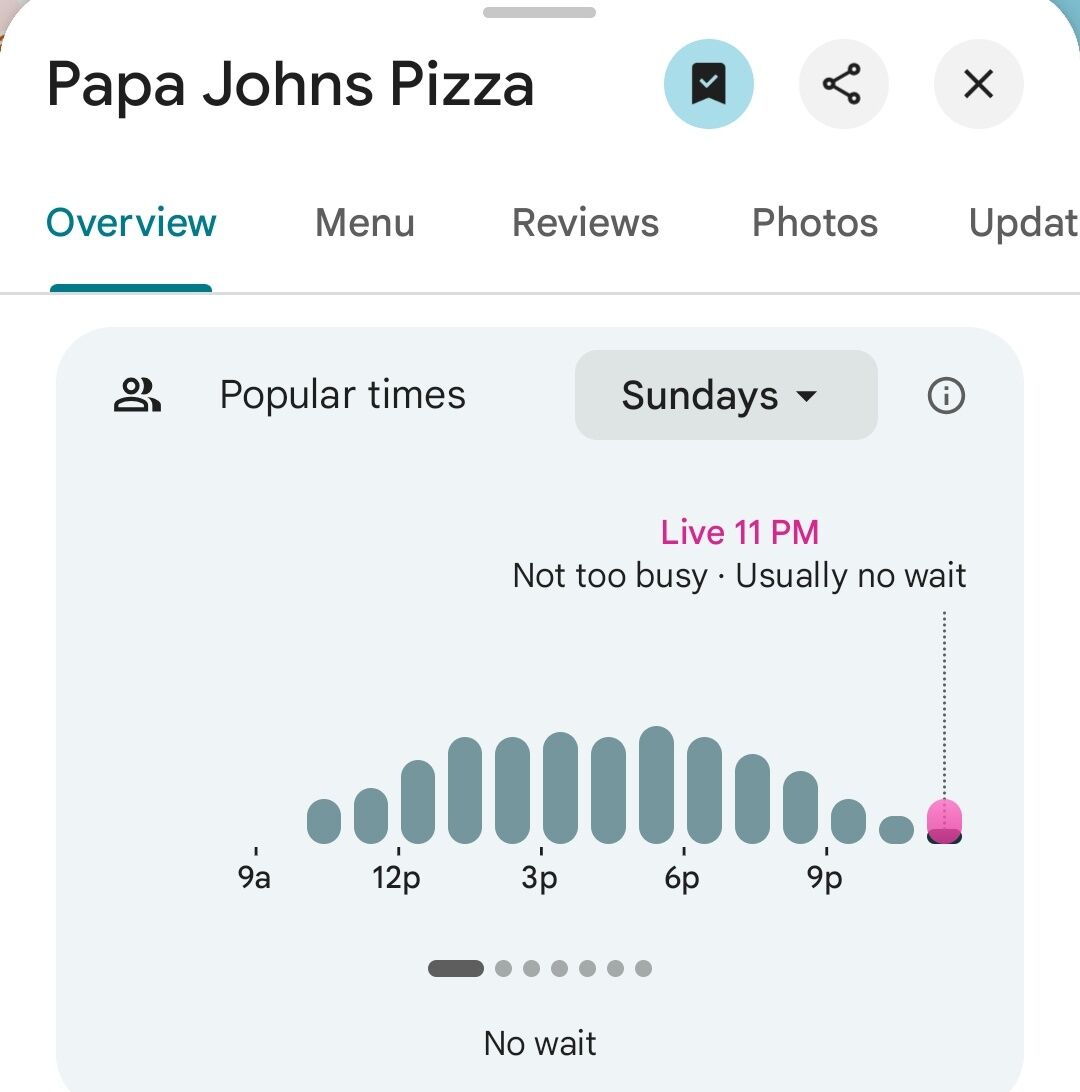Viewport: 1080px width, 1092px height.
Task: Tap the Papa Johns Pizza title
Action: click(290, 85)
